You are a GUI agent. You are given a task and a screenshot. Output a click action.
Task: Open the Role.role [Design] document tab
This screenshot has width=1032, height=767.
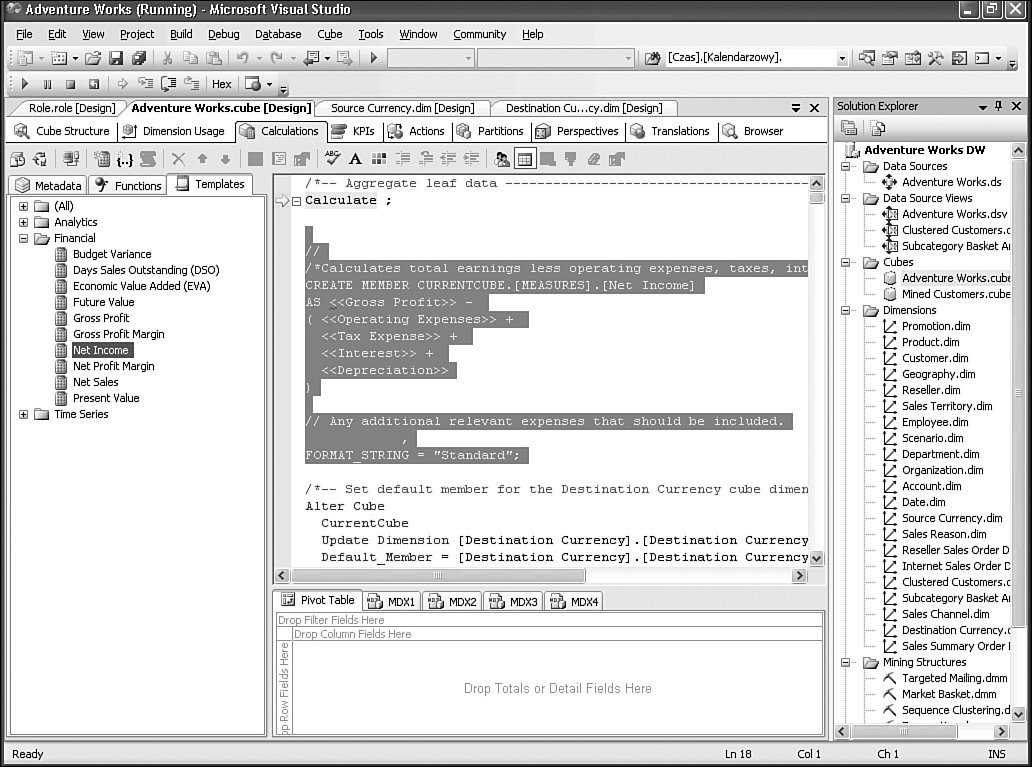(72, 108)
